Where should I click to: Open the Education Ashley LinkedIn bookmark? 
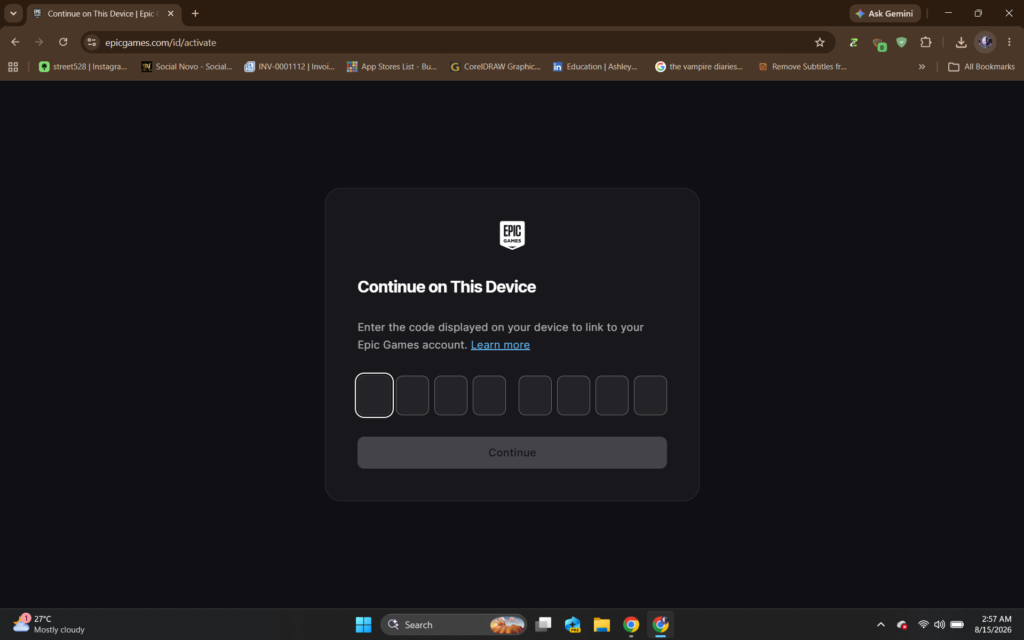(595, 67)
